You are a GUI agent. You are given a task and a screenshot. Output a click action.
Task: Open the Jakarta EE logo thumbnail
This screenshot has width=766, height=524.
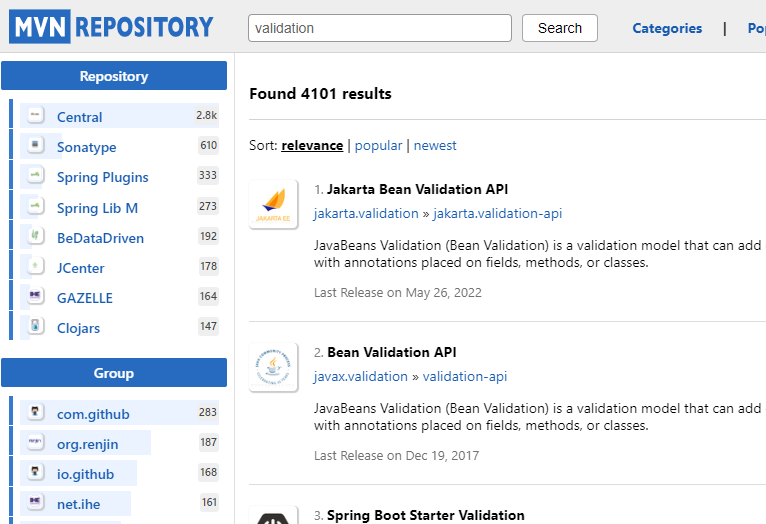coord(274,204)
